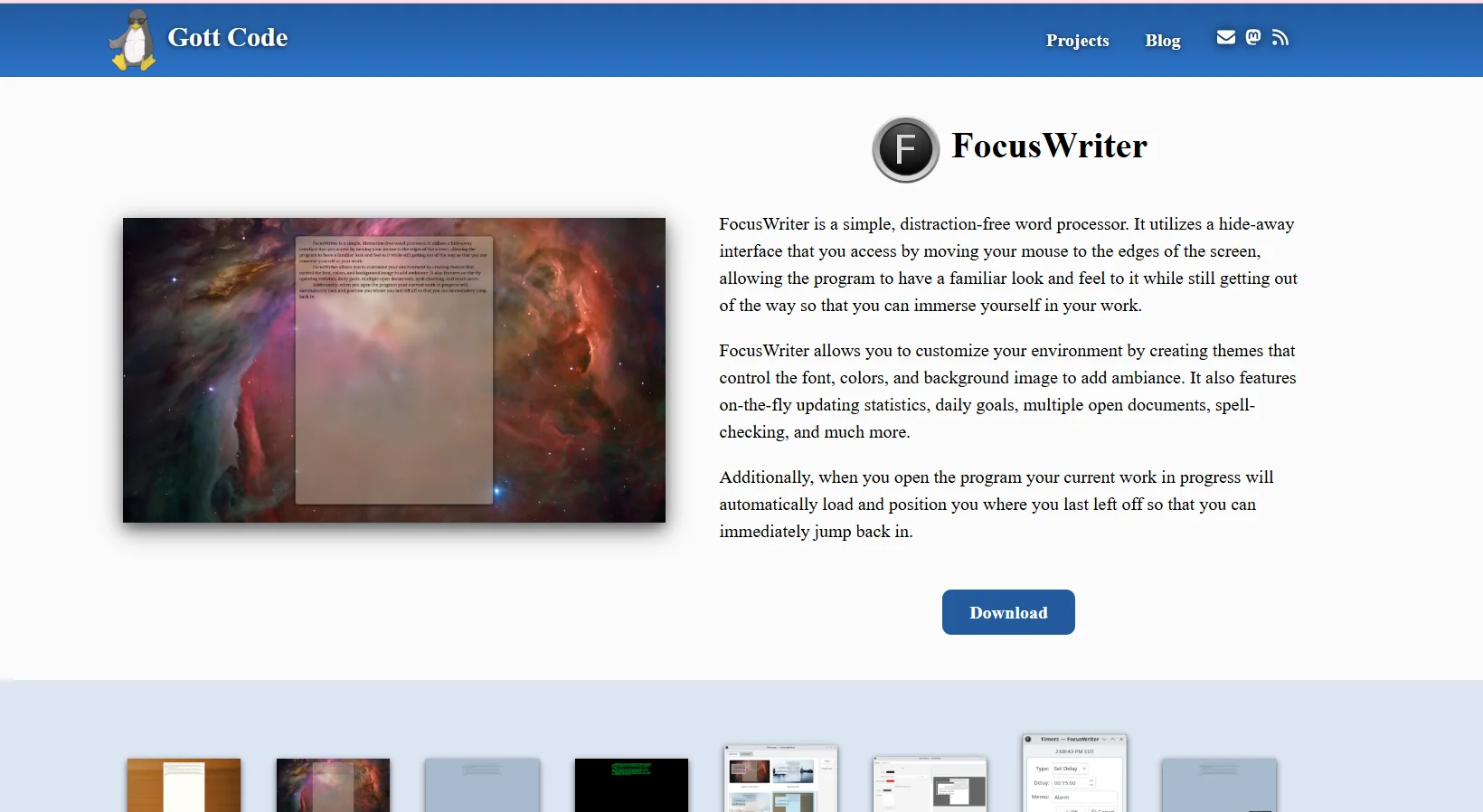Click the paragraph starting 'FocusWriter is a simple'
The width and height of the screenshot is (1483, 812).
point(1008,264)
